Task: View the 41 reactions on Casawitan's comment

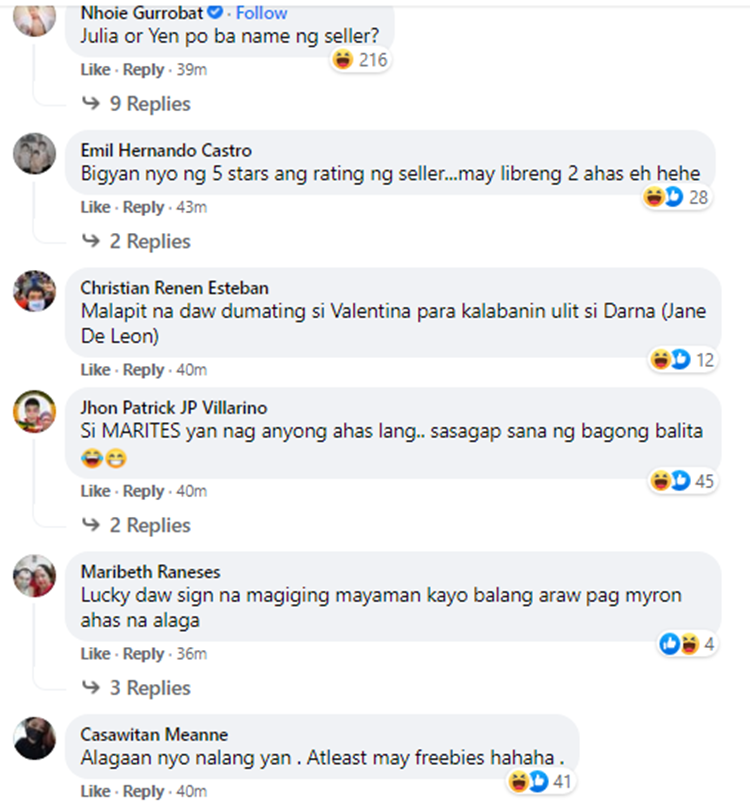Action: coord(540,781)
